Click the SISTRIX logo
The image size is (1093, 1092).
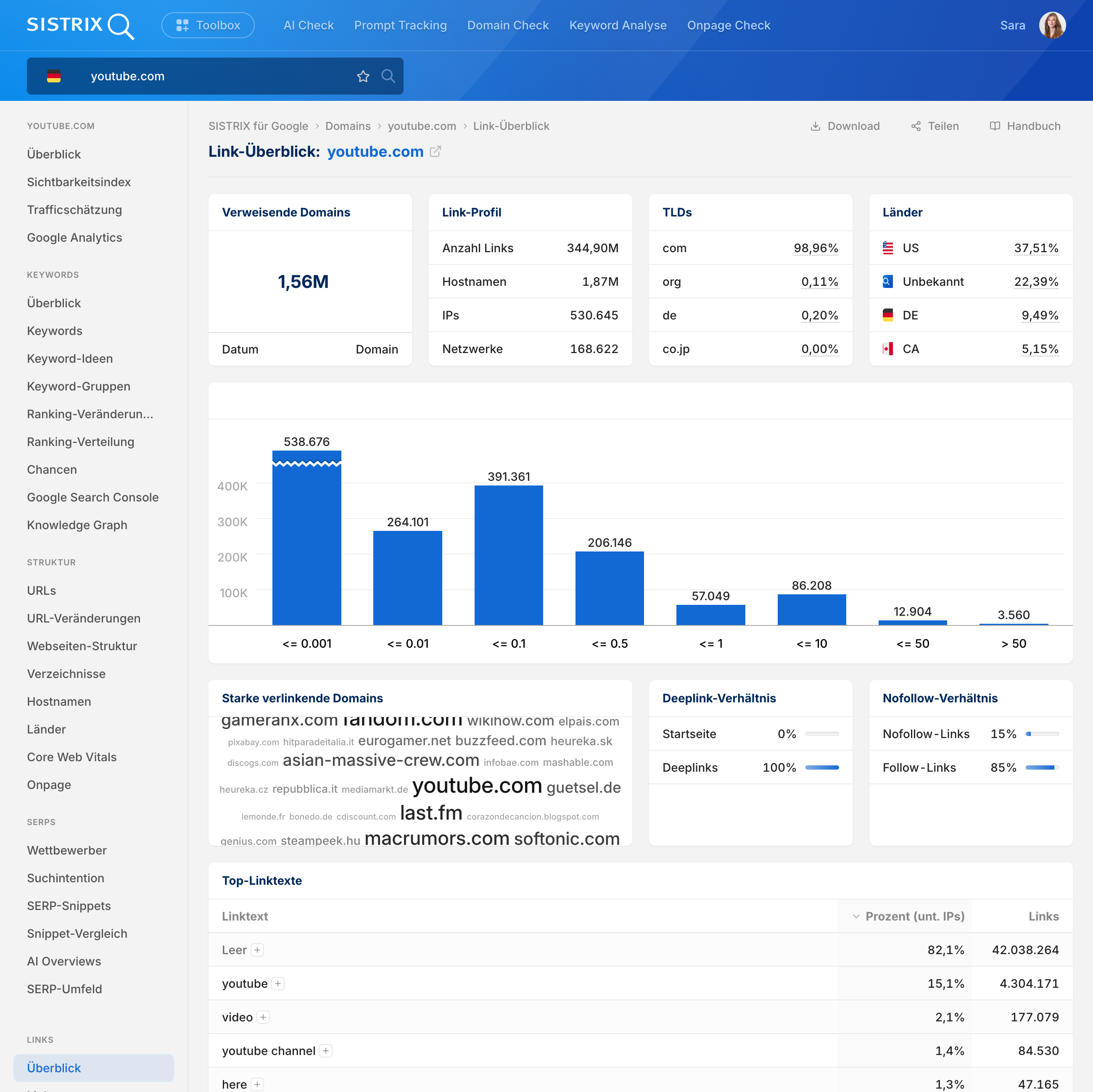click(80, 26)
